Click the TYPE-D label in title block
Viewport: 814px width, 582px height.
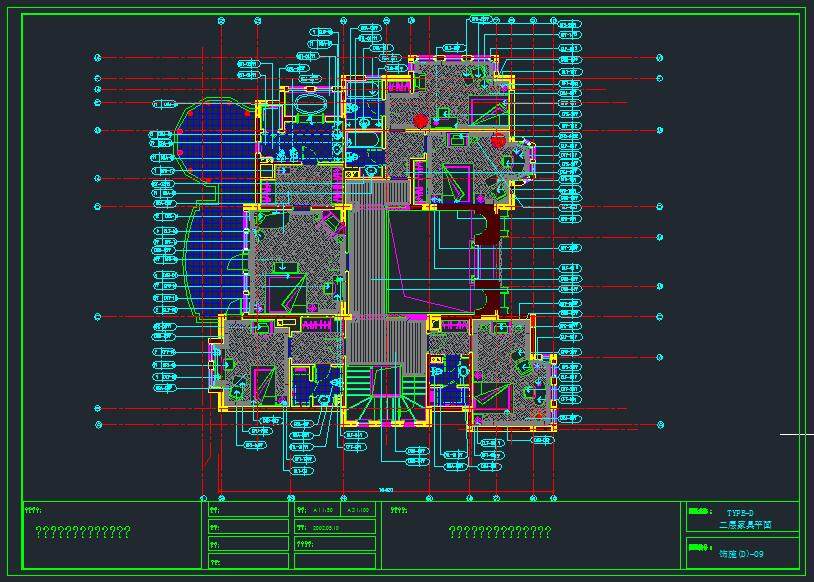pos(740,511)
